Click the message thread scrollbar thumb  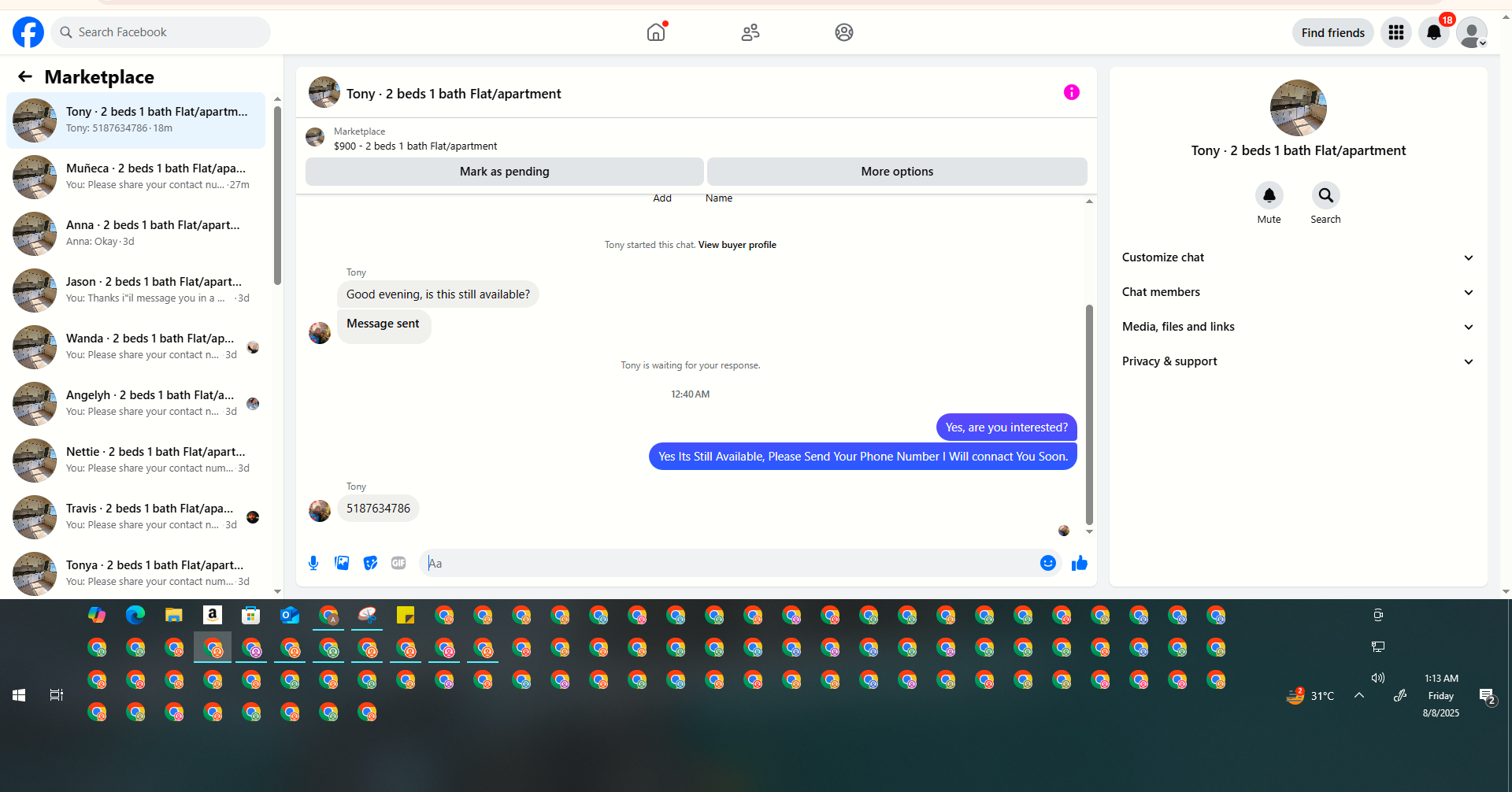point(1089,414)
